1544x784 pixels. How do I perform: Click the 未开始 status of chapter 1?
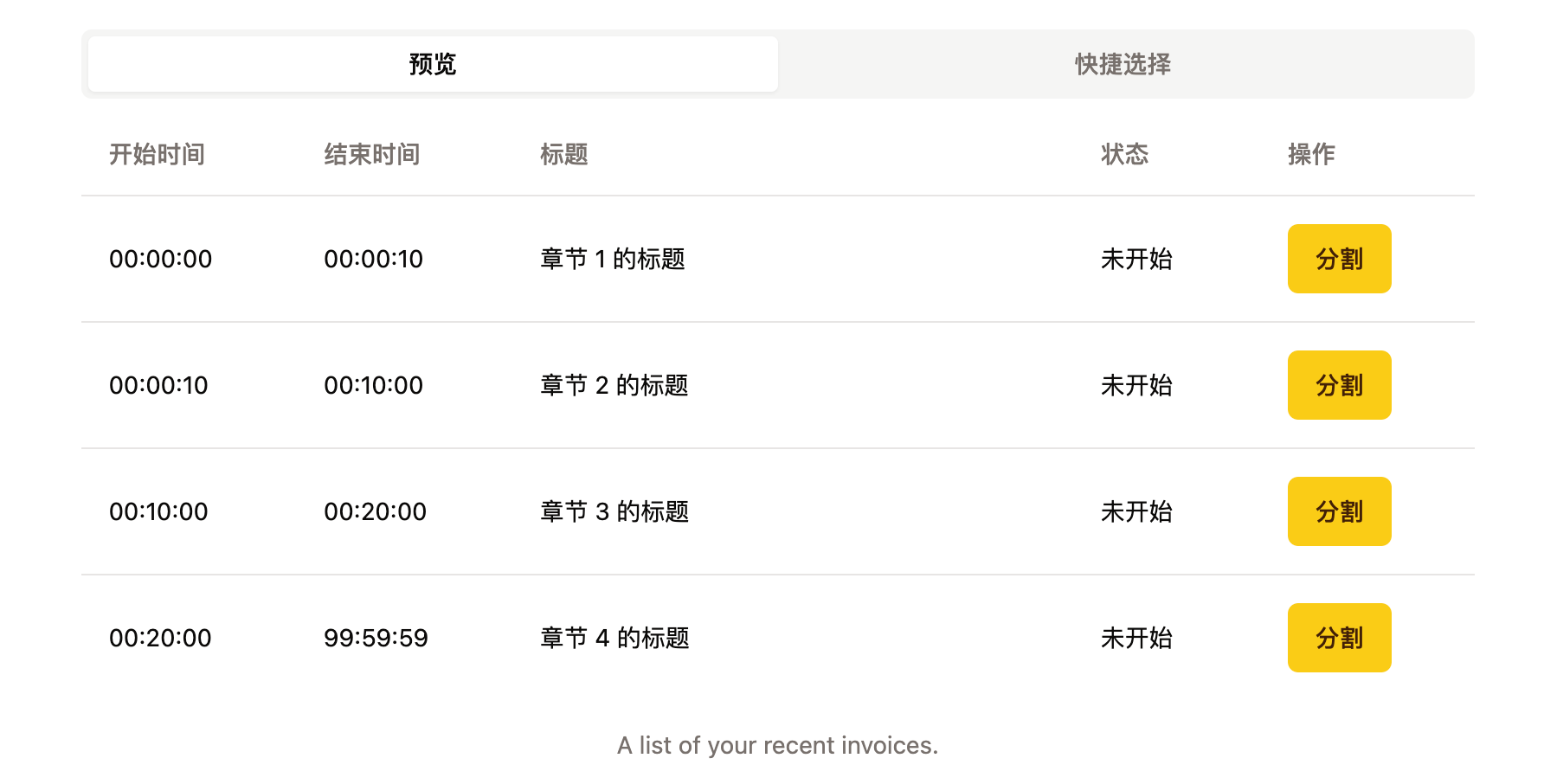(x=1136, y=259)
